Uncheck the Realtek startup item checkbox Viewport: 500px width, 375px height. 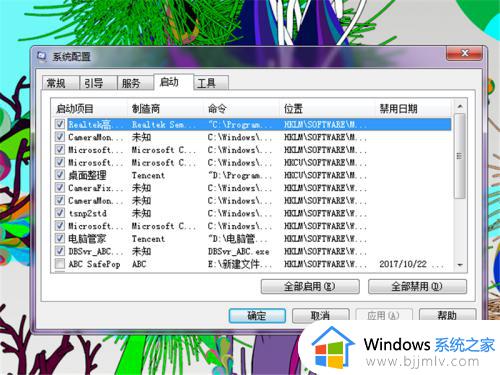(60, 124)
